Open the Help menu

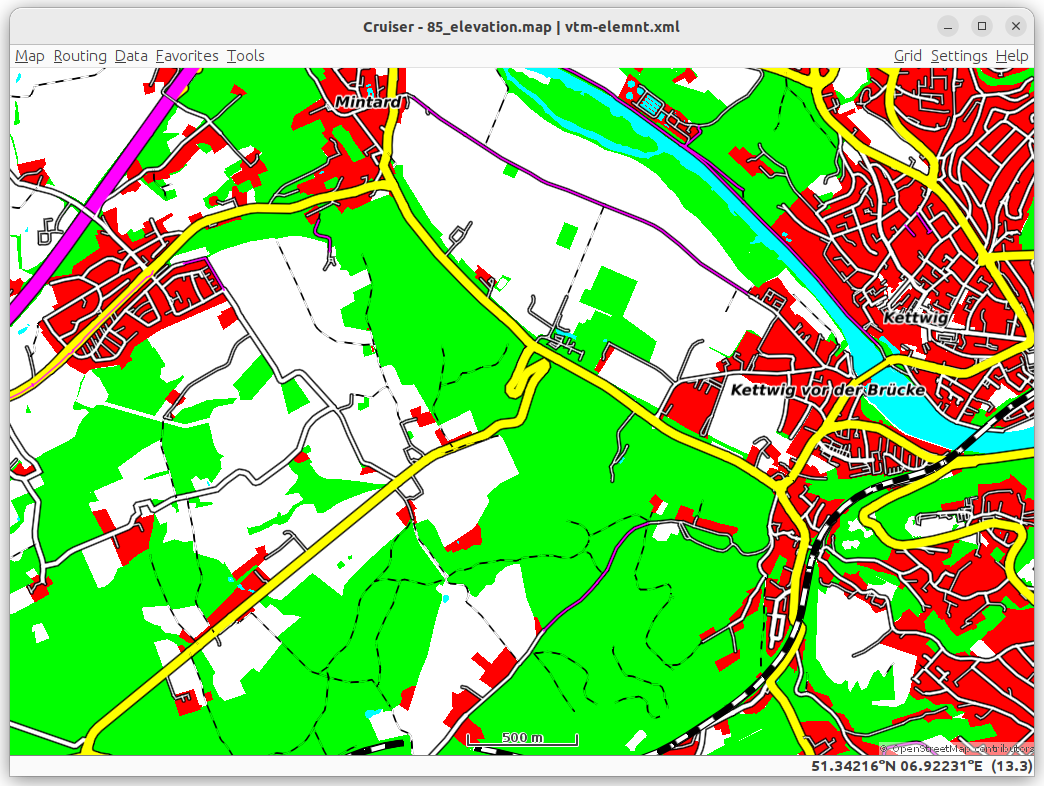point(1011,56)
